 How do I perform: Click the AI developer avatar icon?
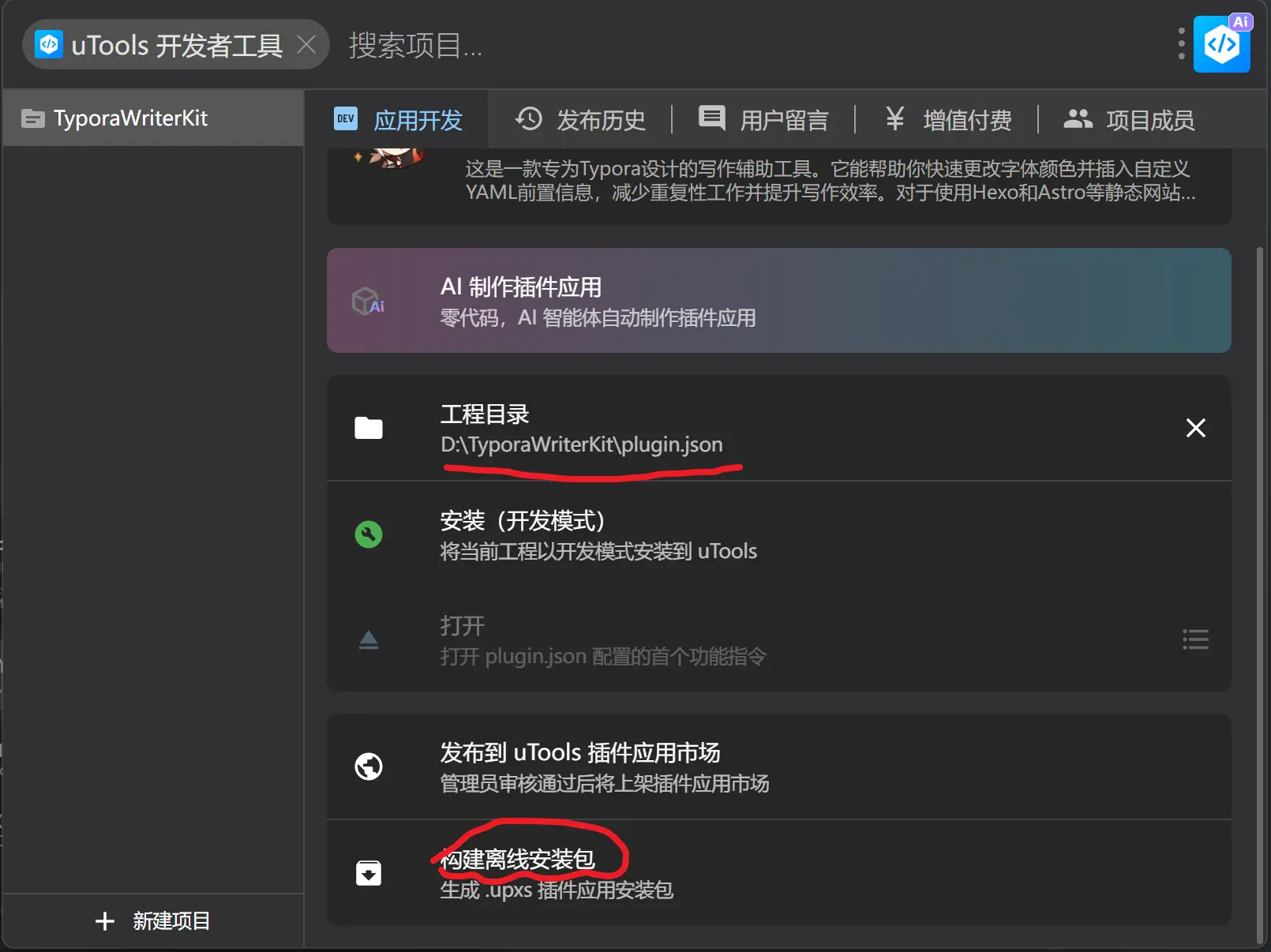click(1222, 43)
